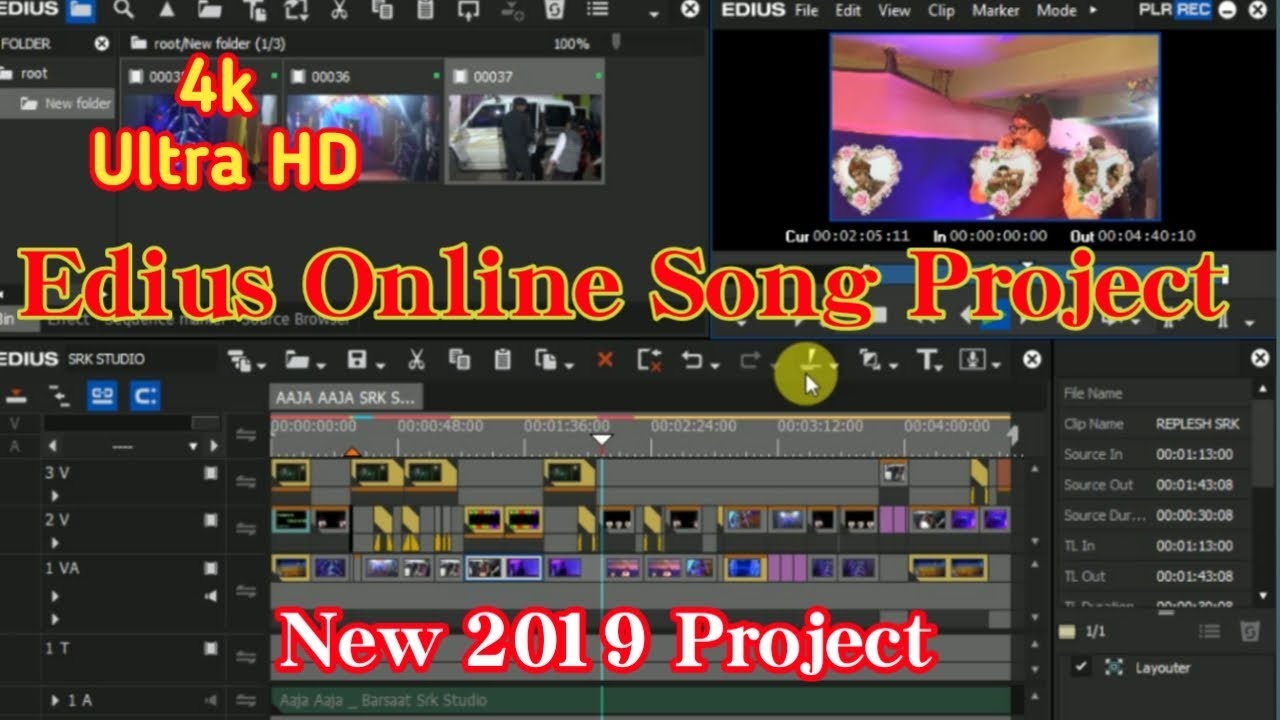This screenshot has width=1280, height=720.
Task: Enable the Layouter checkbox
Action: [x=1081, y=667]
